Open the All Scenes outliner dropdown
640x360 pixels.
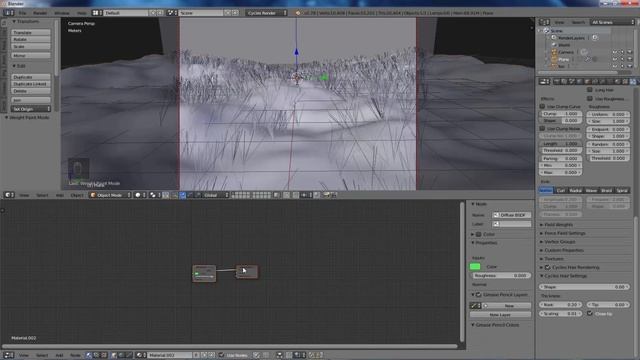(612, 22)
